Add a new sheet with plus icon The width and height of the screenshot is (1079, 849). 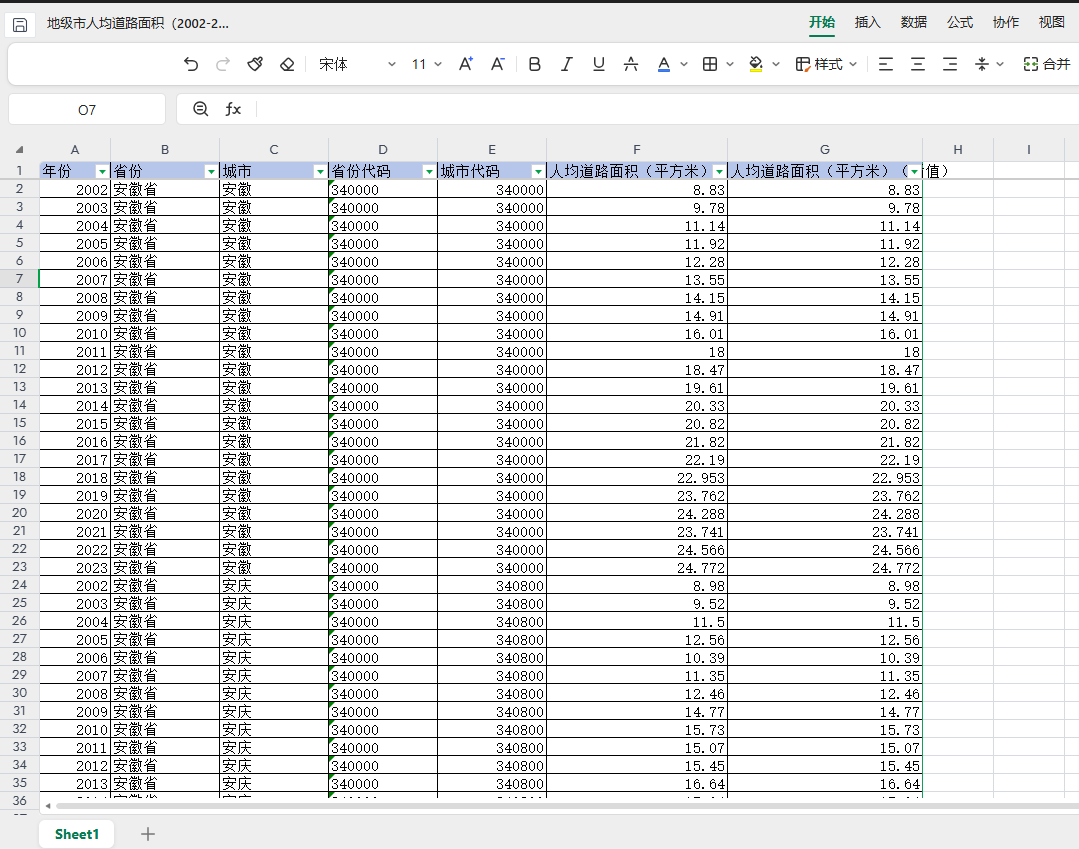[x=148, y=834]
